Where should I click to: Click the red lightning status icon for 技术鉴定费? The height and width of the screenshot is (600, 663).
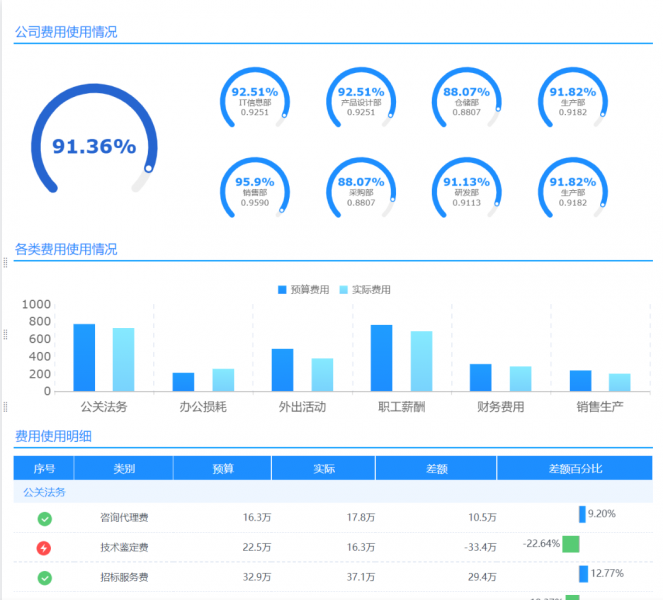tap(44, 548)
